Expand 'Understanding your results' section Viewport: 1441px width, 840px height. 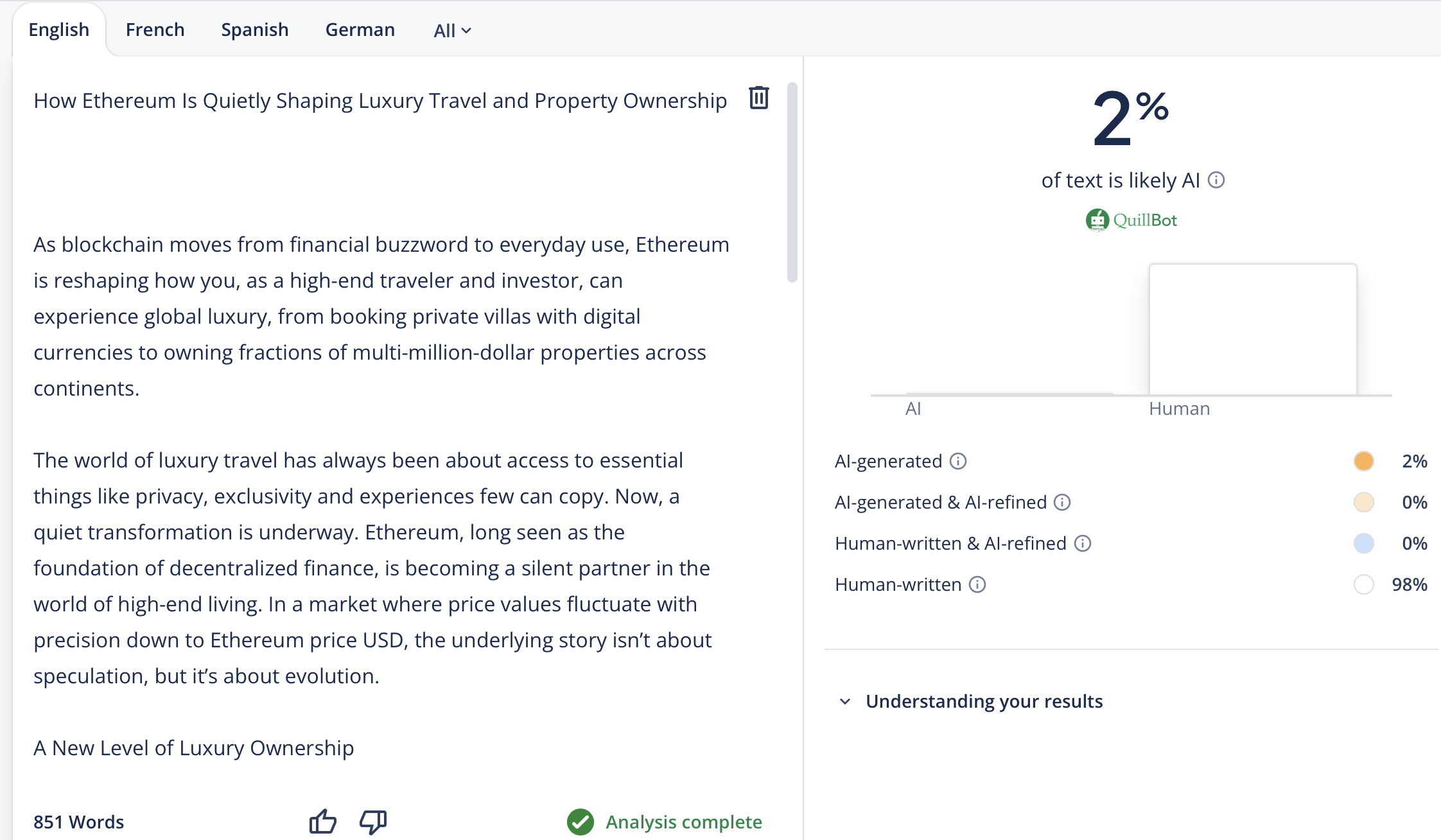point(984,701)
